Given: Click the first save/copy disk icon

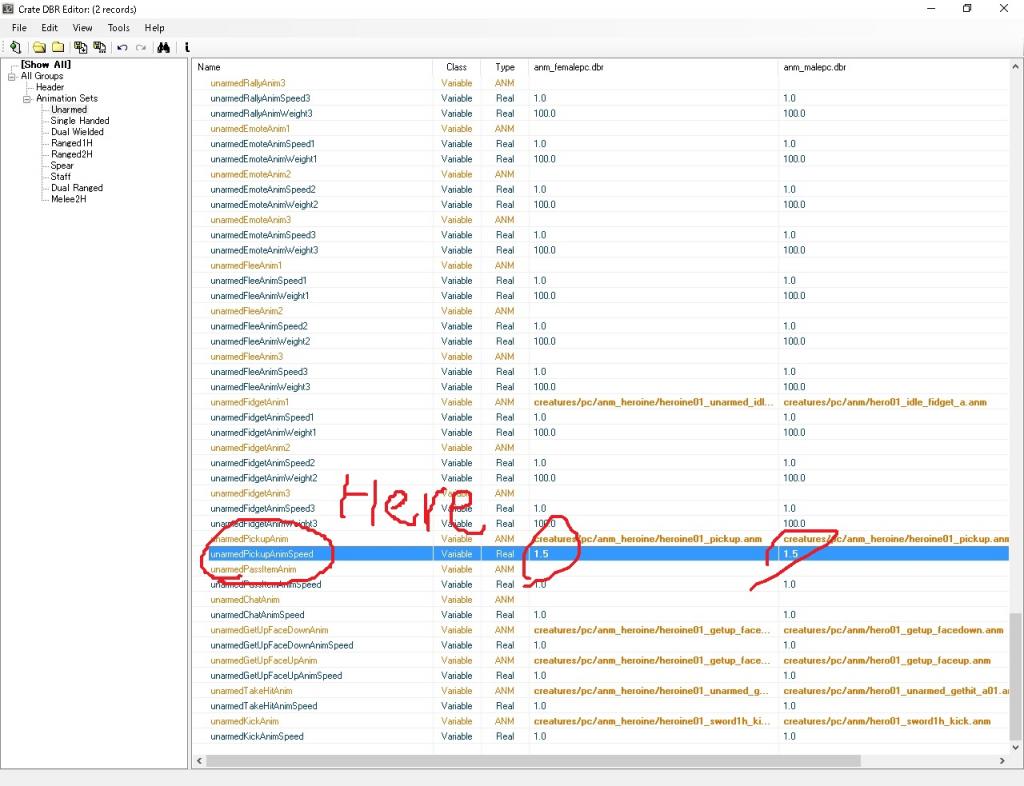Looking at the screenshot, I should point(80,47).
